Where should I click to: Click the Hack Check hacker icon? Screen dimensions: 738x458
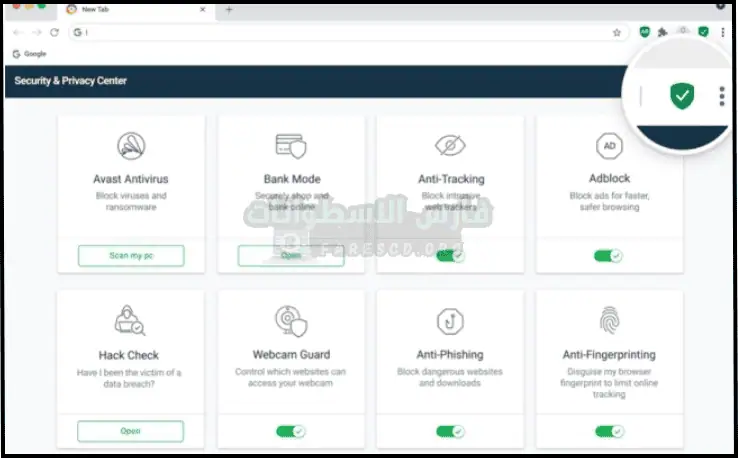(131, 321)
